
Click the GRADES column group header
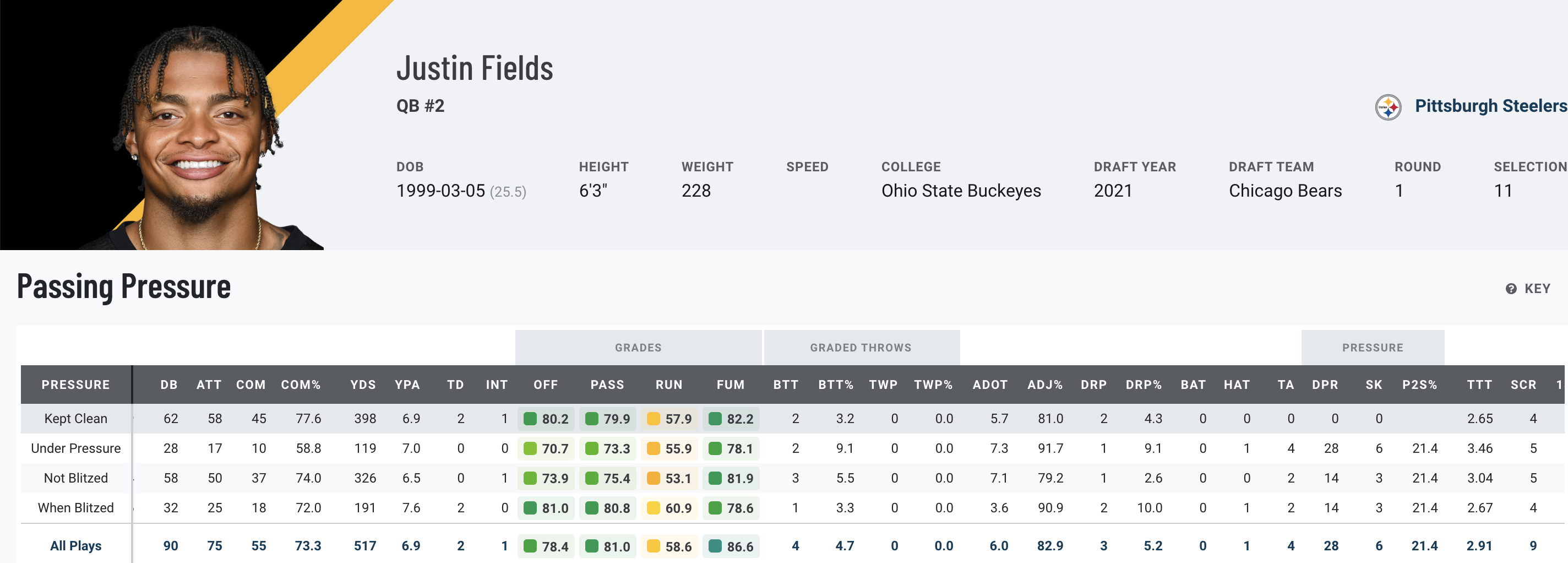tap(638, 347)
